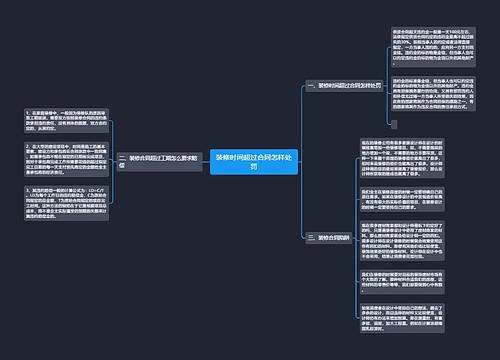Select note 1 about 家庭装修 delays
Image resolution: width=500 pixels, height=360 pixels.
coord(66,120)
